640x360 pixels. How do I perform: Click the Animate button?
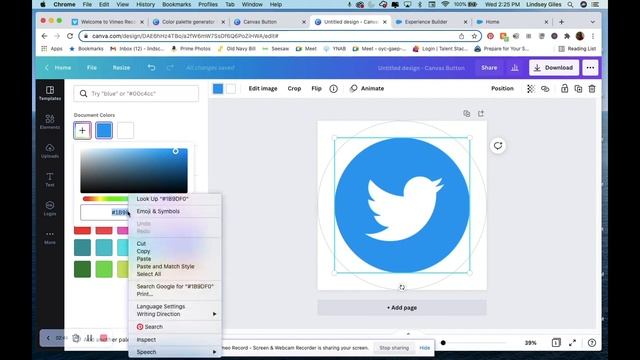[x=367, y=89]
